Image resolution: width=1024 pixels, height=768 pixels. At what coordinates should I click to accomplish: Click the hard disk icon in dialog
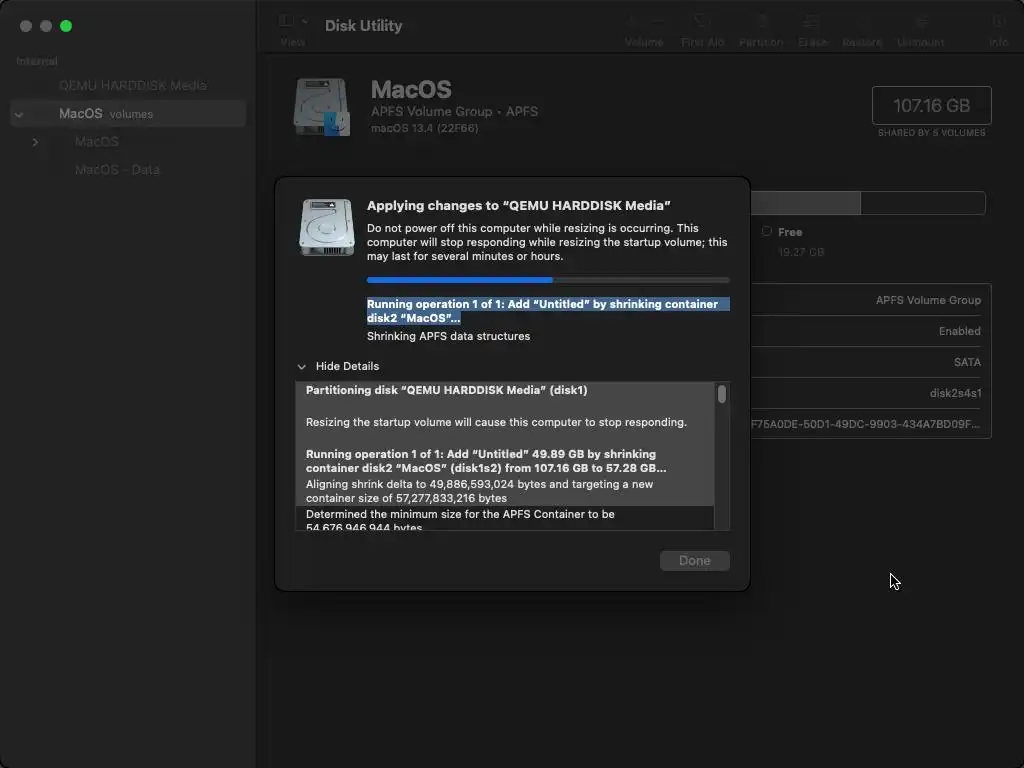327,227
